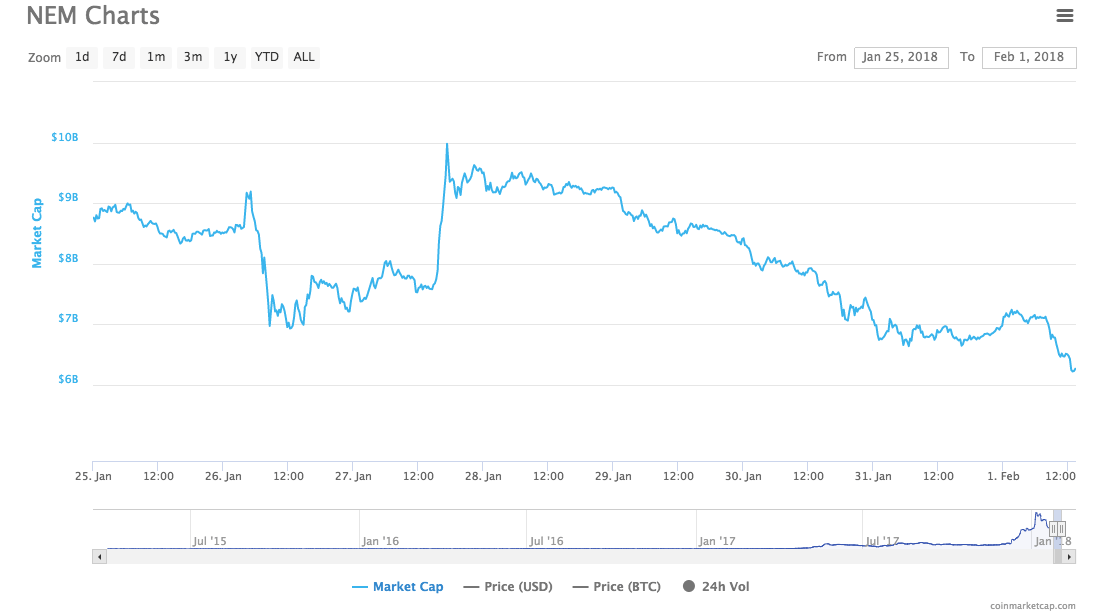1111x614 pixels.
Task: Edit the From date field
Action: point(901,57)
